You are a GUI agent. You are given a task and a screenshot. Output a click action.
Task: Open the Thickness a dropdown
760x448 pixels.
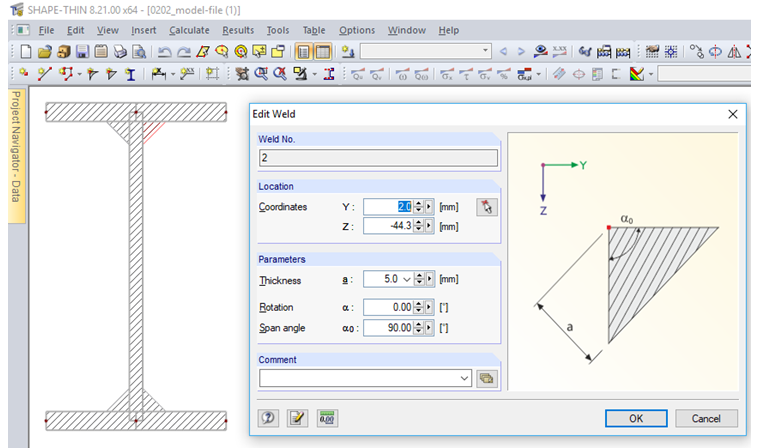coord(407,279)
